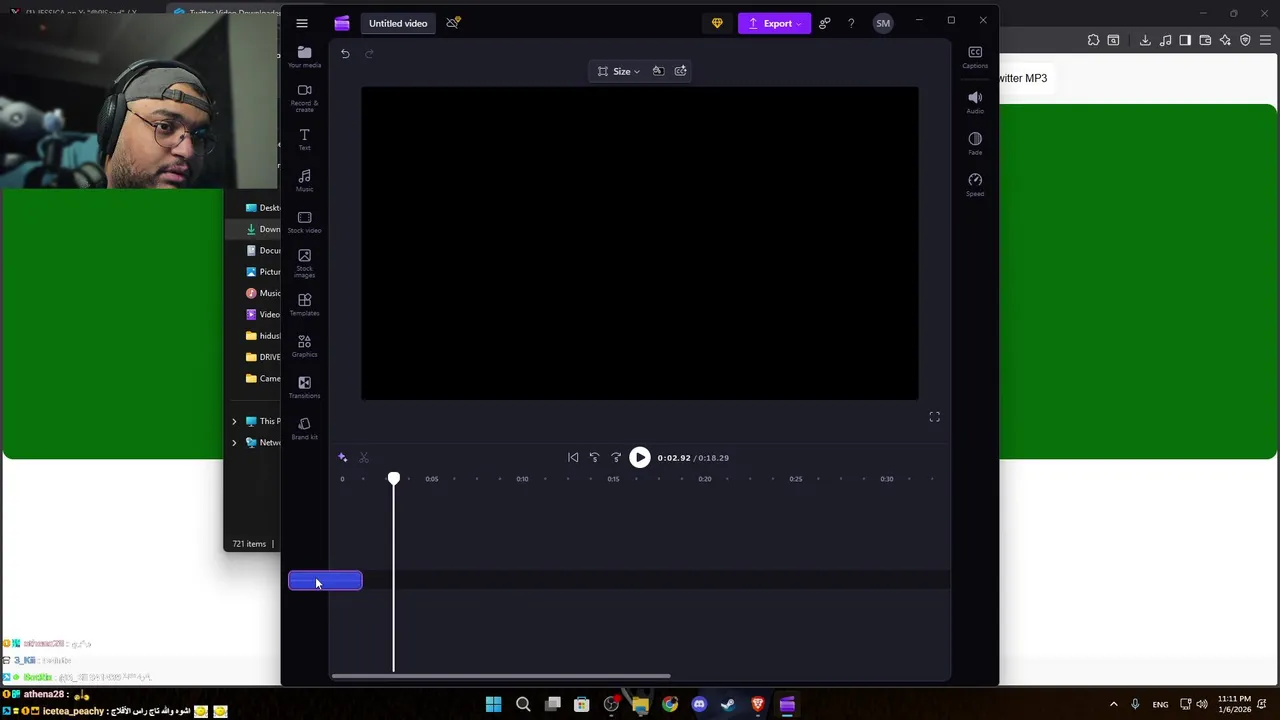Expand Network in File Explorer

click(234, 442)
